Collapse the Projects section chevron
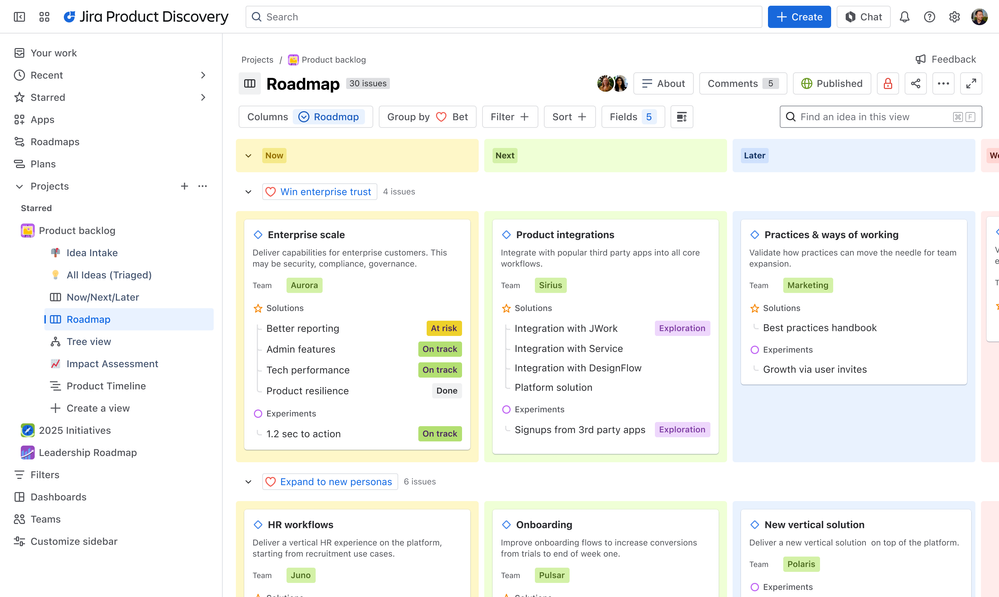 click(x=19, y=186)
